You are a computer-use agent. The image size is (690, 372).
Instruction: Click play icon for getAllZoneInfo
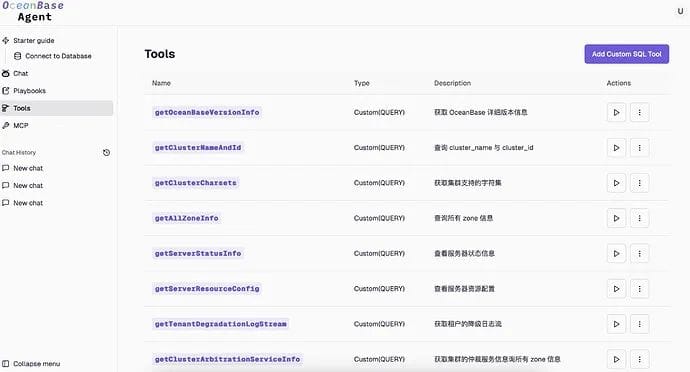tap(616, 218)
